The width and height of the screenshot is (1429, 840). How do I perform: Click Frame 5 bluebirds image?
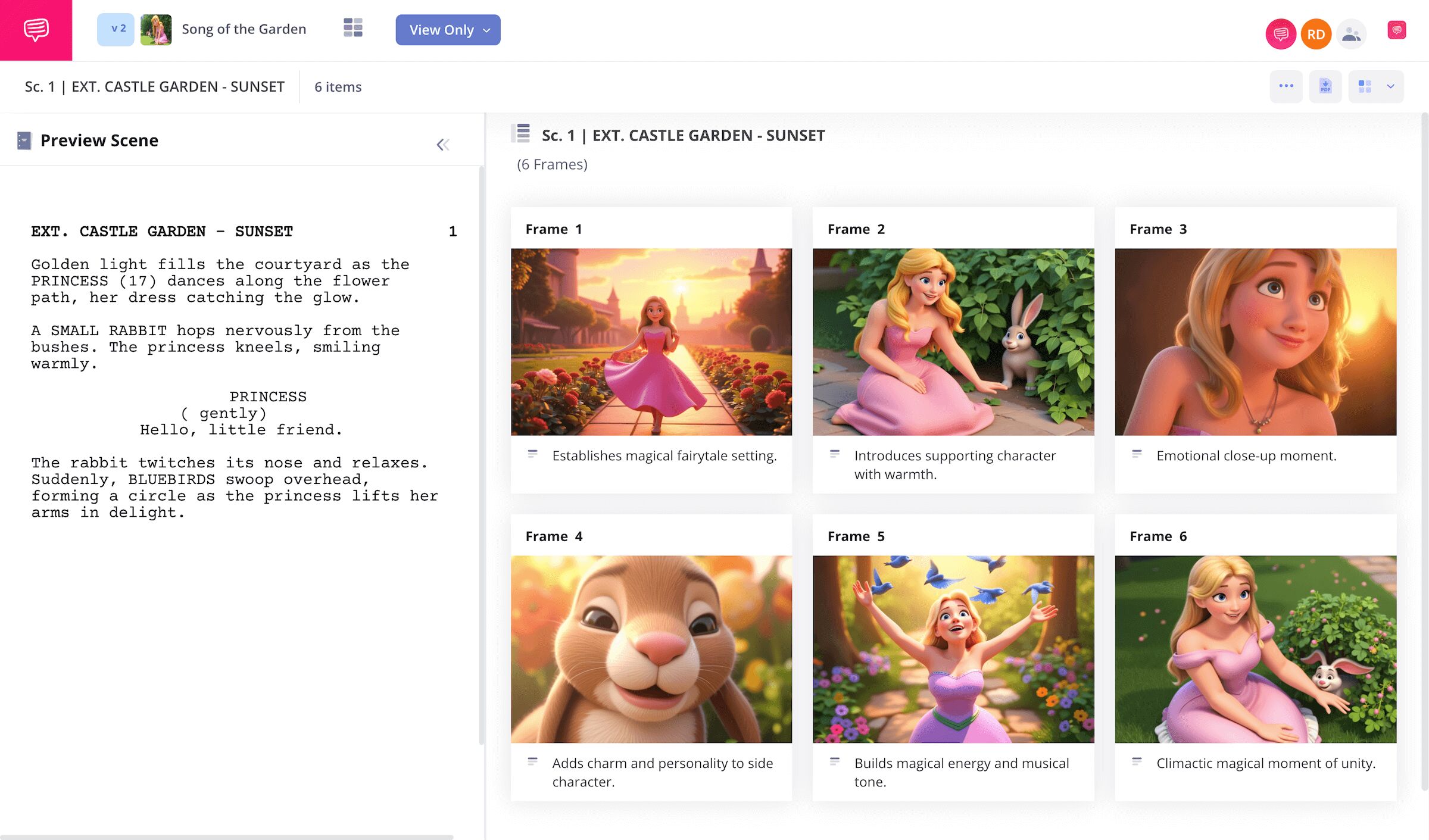(953, 649)
